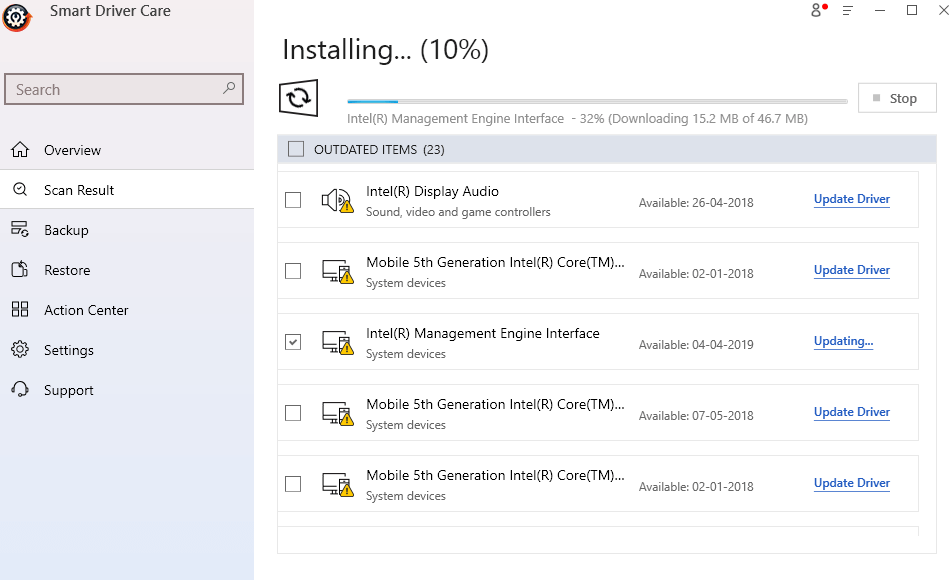Screen dimensions: 952x580
Task: Click the blue installation progress bar
Action: coord(370,100)
